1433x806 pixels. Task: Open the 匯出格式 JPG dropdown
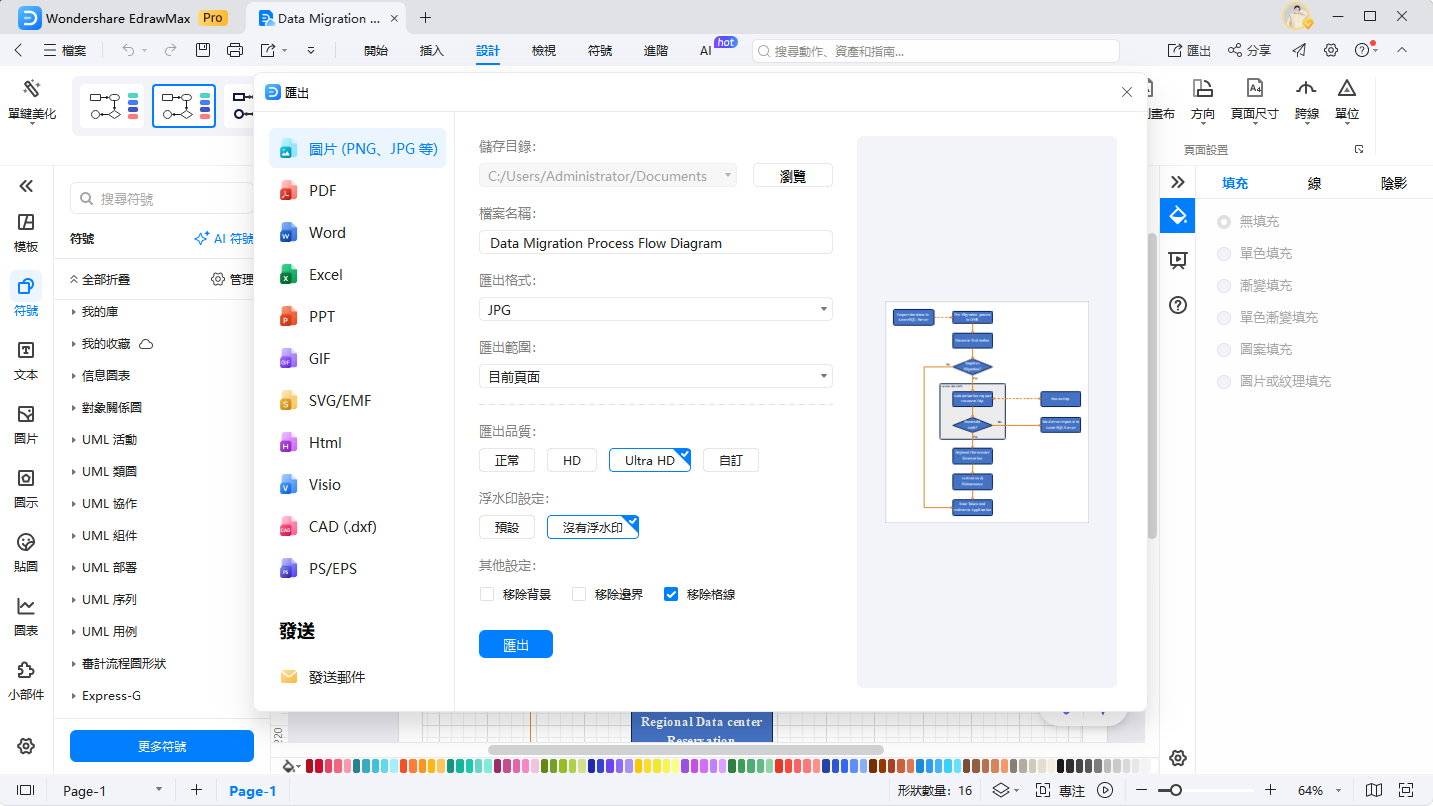click(655, 310)
